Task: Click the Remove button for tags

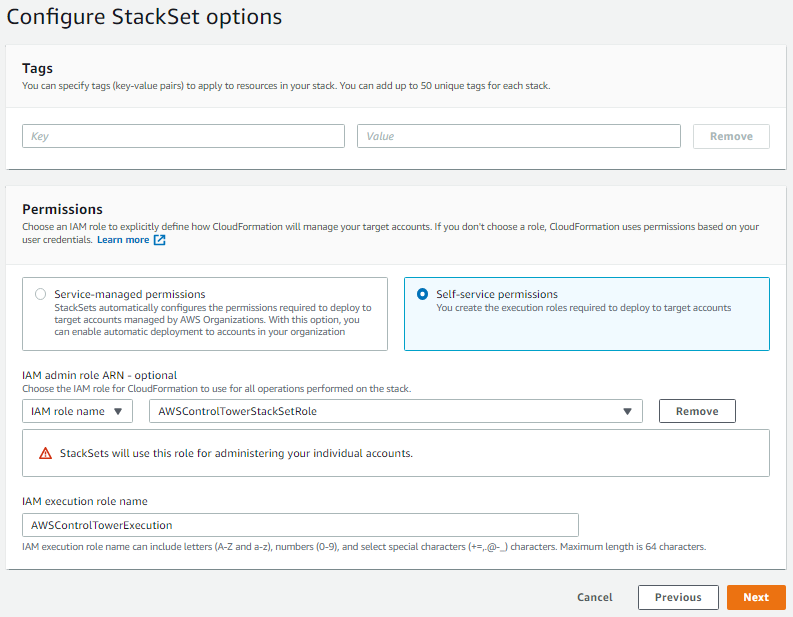Action: point(731,136)
